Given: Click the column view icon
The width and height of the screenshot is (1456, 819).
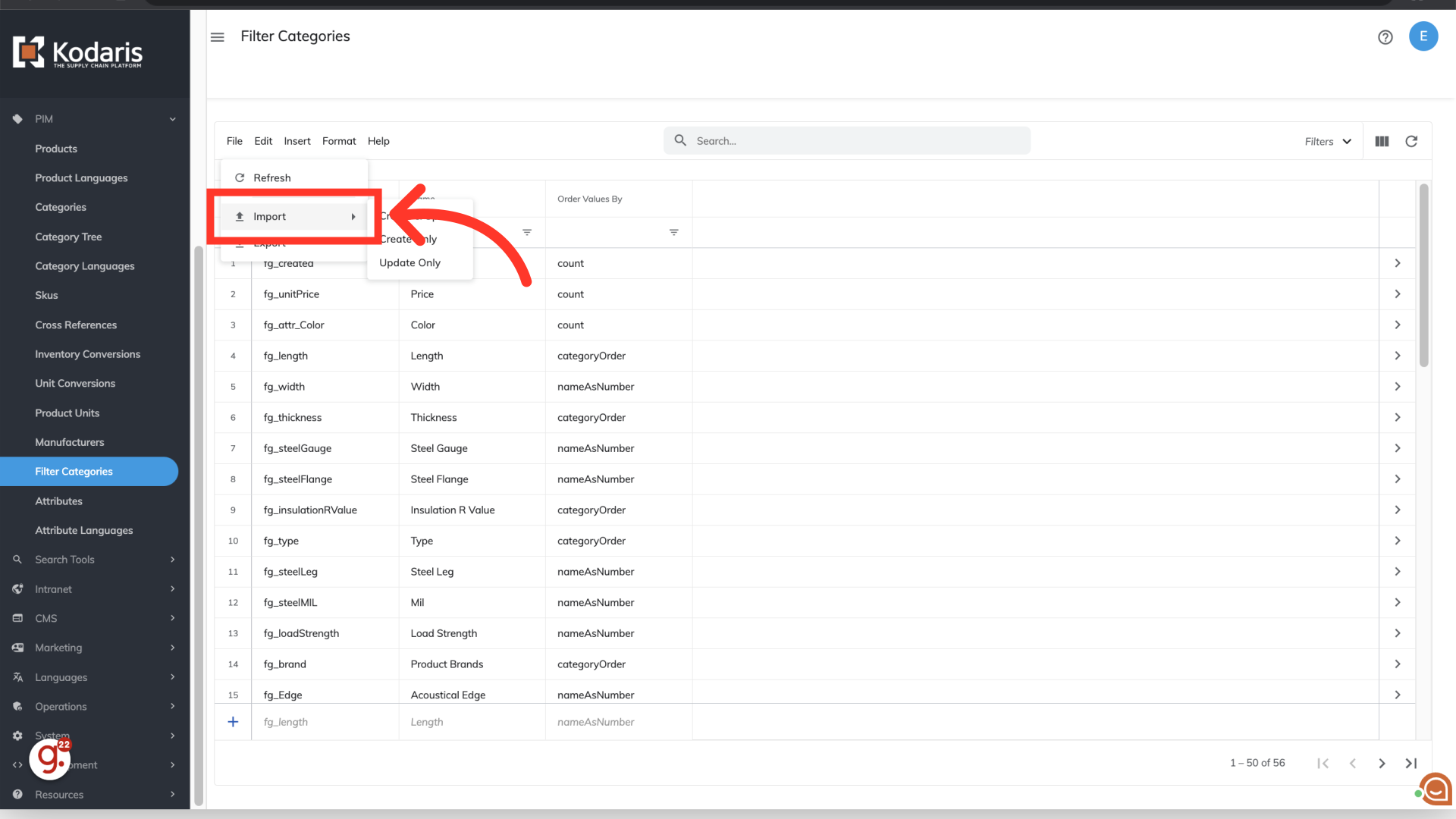Looking at the screenshot, I should pyautogui.click(x=1382, y=142).
